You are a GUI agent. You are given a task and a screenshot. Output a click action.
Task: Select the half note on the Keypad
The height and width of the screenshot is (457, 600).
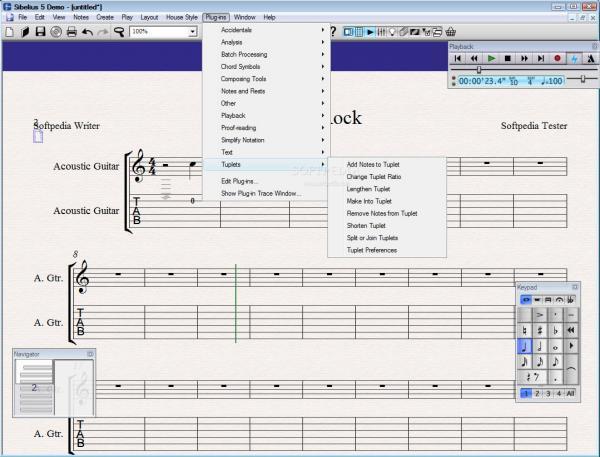[x=541, y=346]
